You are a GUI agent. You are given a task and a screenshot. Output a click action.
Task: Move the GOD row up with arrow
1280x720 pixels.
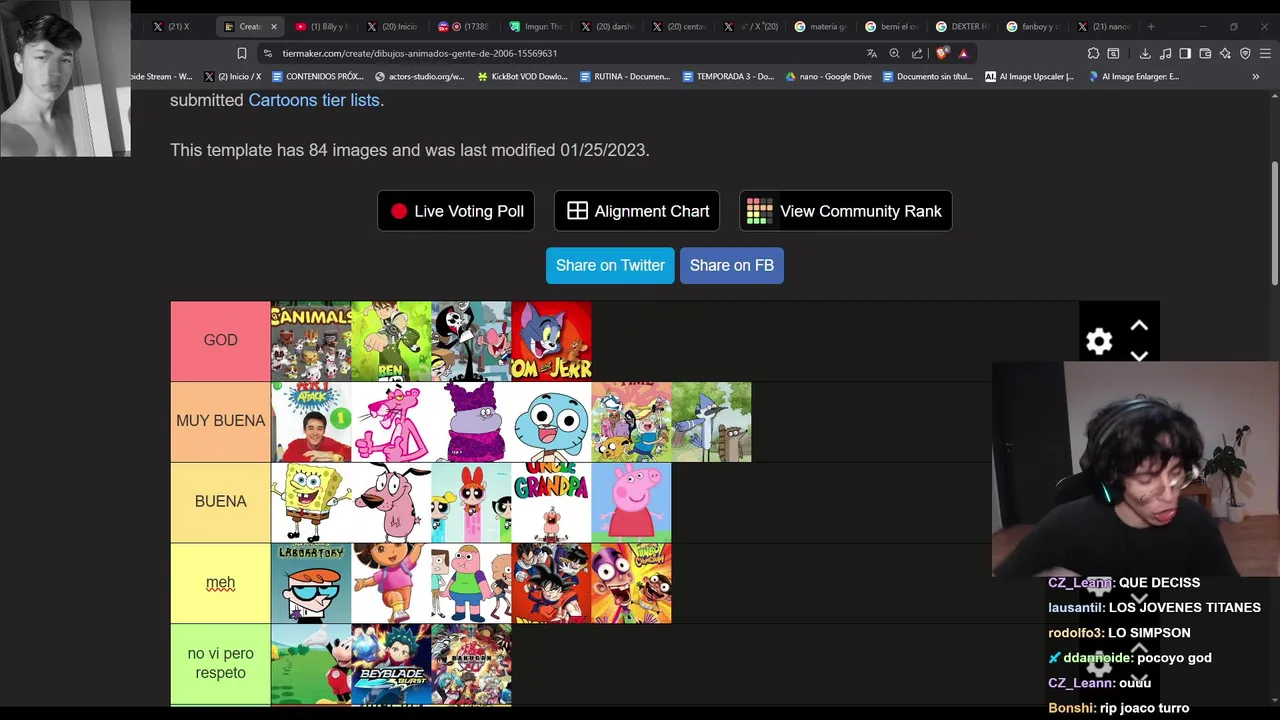1139,326
